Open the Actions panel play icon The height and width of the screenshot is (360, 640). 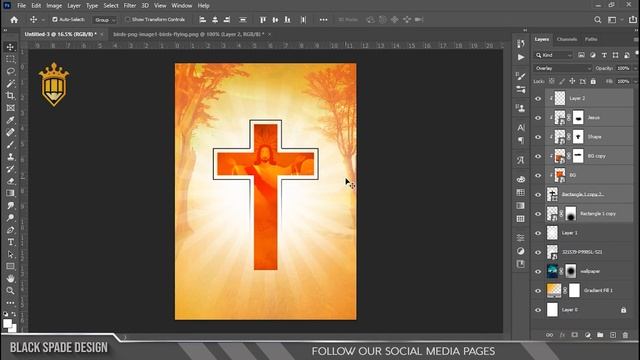(x=521, y=58)
